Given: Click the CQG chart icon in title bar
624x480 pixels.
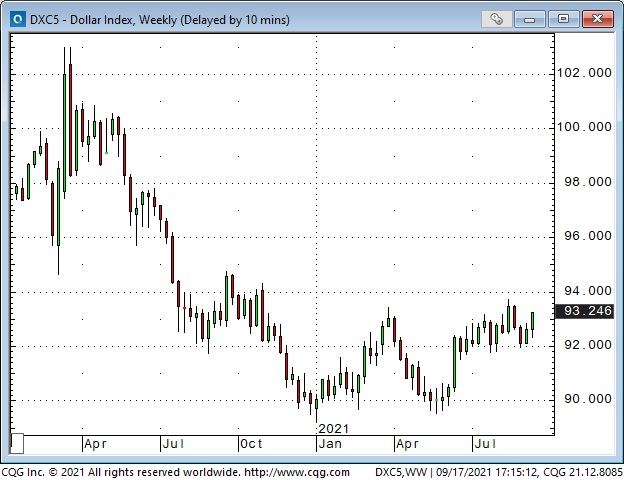Looking at the screenshot, I should [x=18, y=19].
